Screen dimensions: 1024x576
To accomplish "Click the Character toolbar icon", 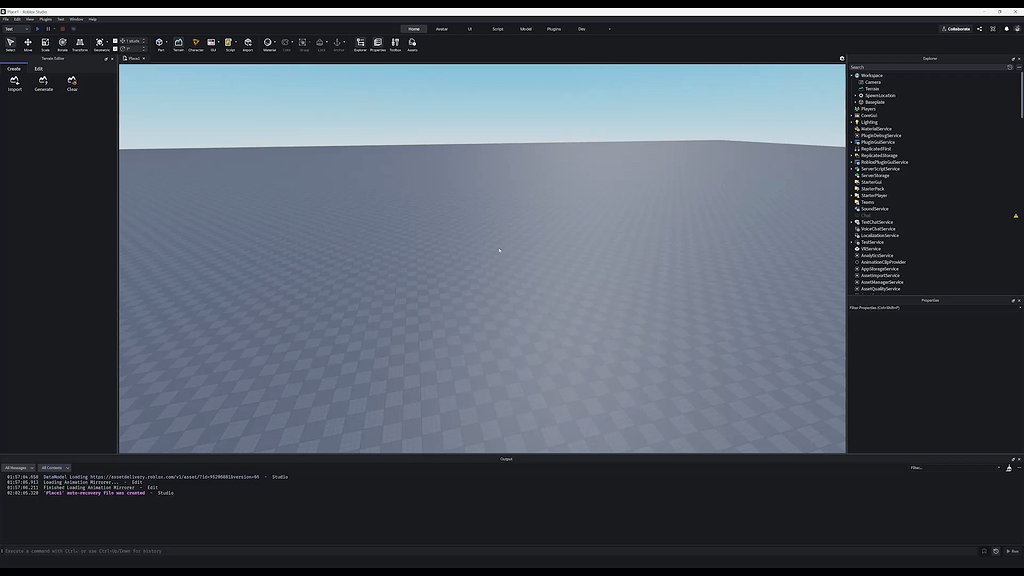I will click(196, 44).
